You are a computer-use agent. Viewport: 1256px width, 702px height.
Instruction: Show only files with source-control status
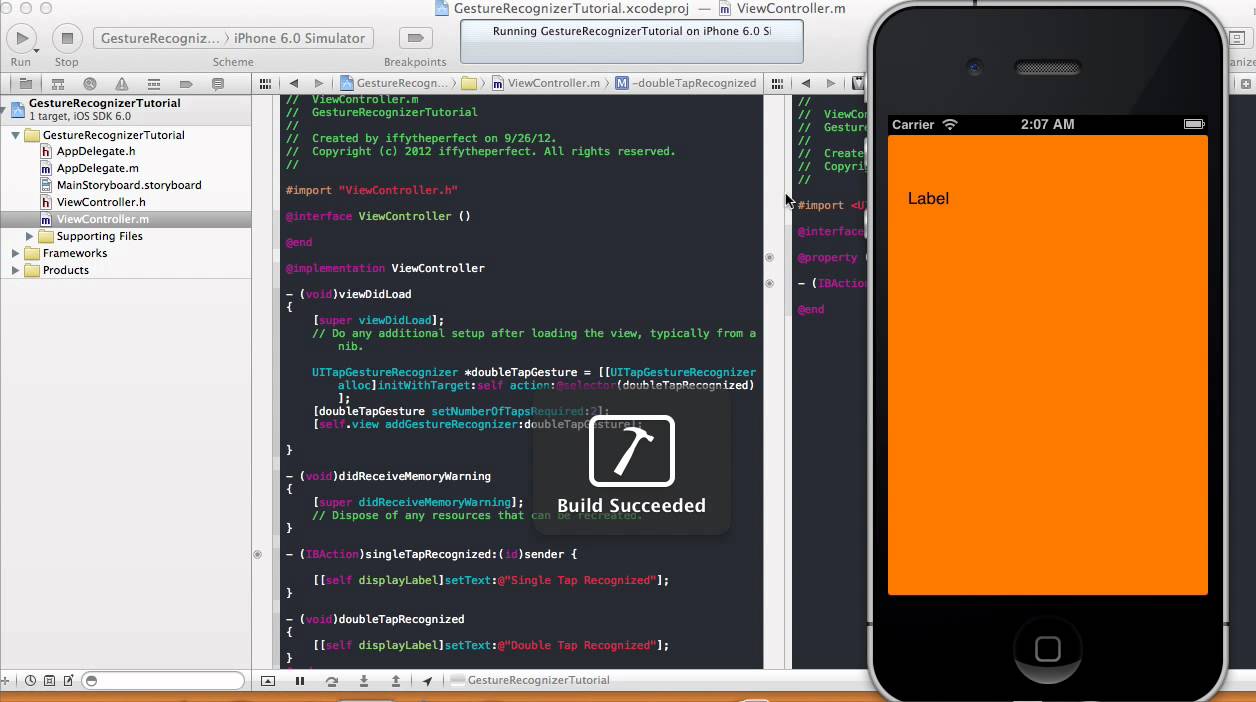(50, 681)
